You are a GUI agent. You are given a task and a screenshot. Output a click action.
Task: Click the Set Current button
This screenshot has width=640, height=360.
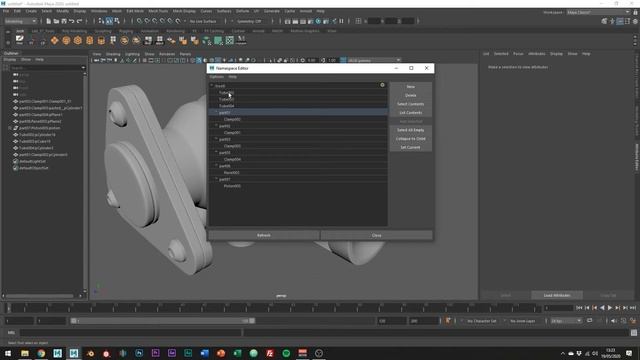coord(411,147)
